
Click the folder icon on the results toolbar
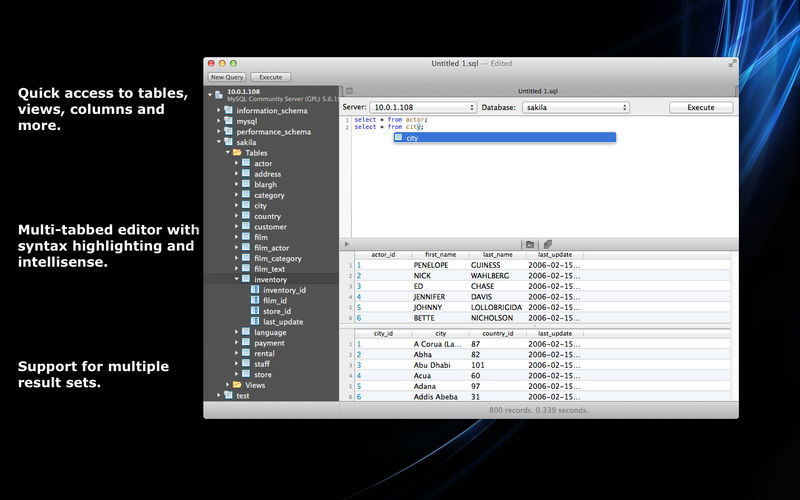[530, 244]
